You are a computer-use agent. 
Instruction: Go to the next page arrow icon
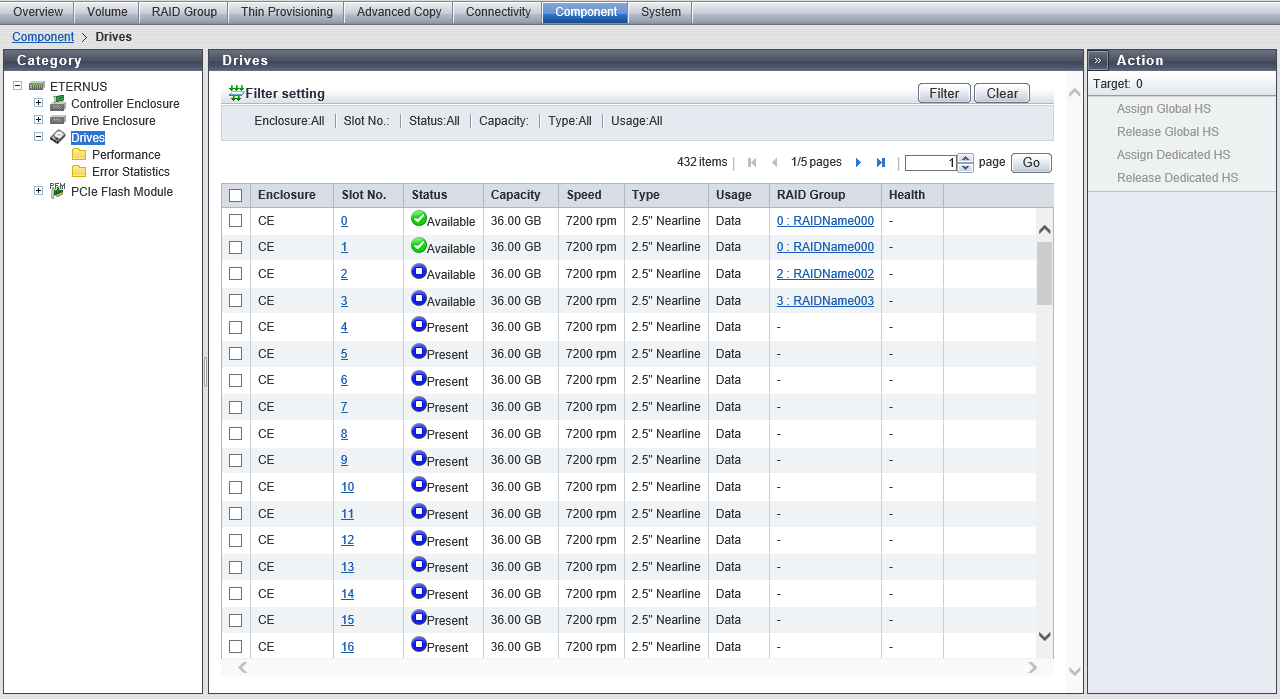858,163
